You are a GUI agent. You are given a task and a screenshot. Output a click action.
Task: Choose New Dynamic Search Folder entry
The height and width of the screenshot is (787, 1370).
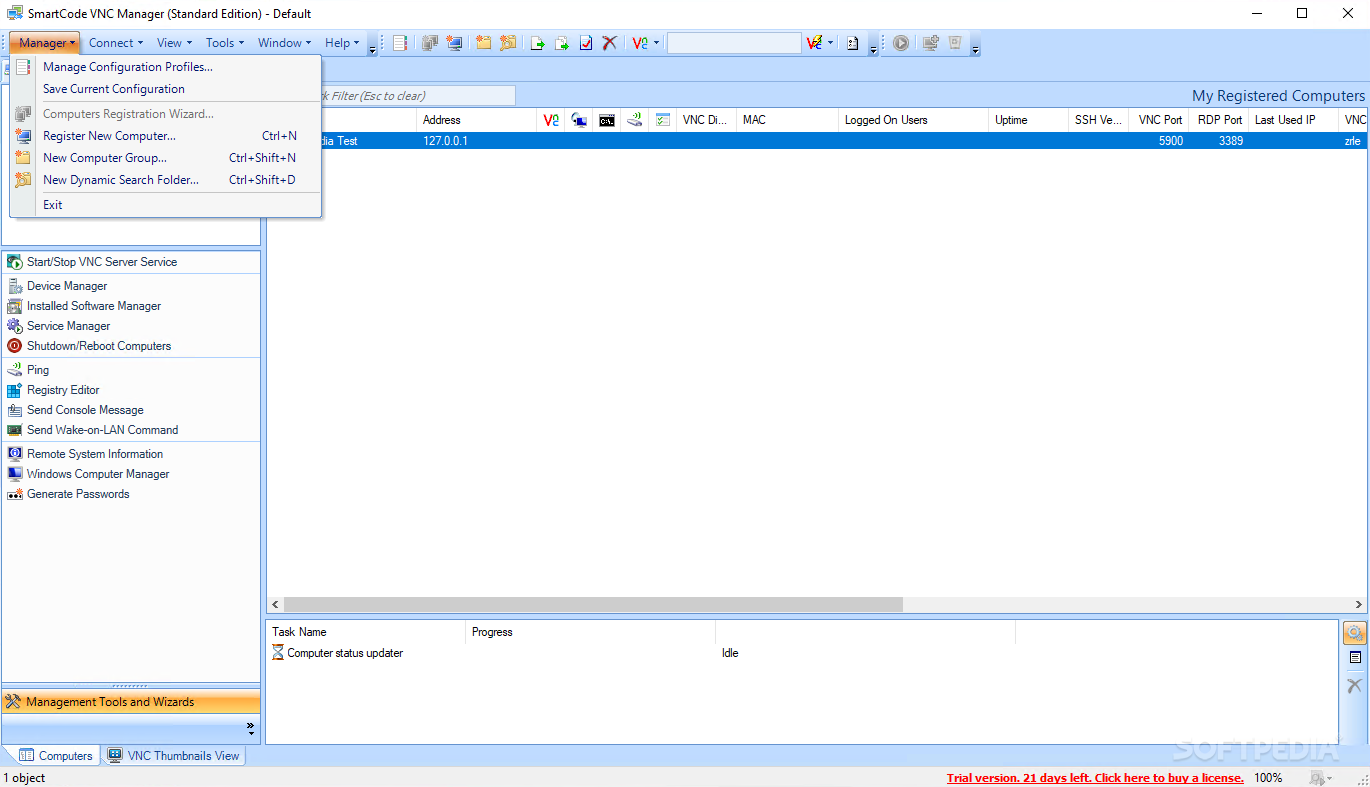165,180
